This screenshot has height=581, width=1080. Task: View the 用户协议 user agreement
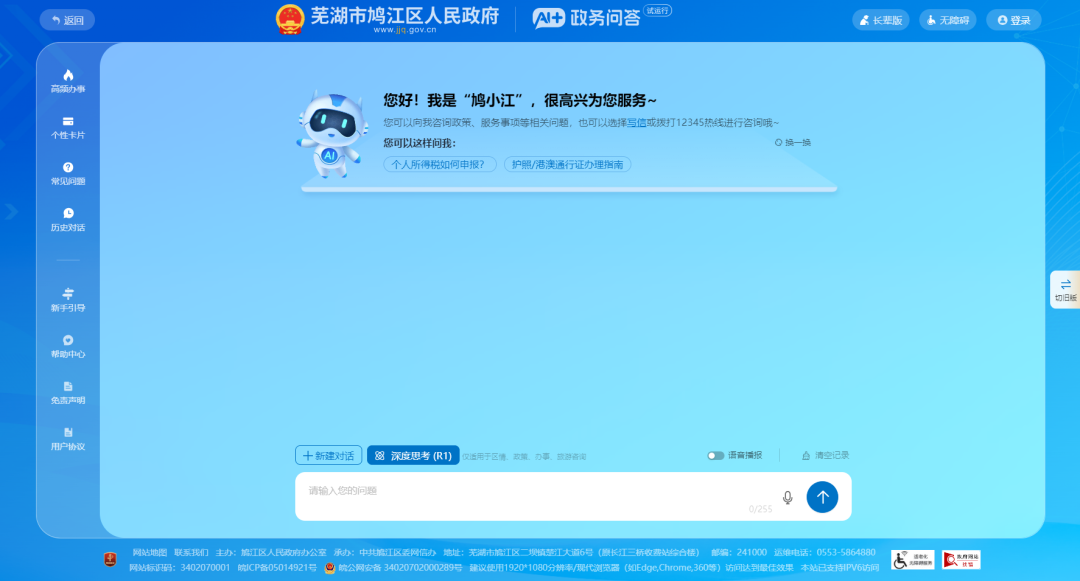coord(67,441)
